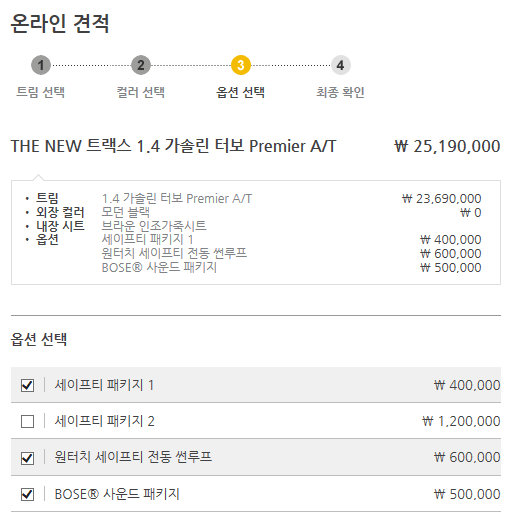The width and height of the screenshot is (511, 522).
Task: Click BOSE® 사운드 패키지 option label
Action: (x=117, y=494)
